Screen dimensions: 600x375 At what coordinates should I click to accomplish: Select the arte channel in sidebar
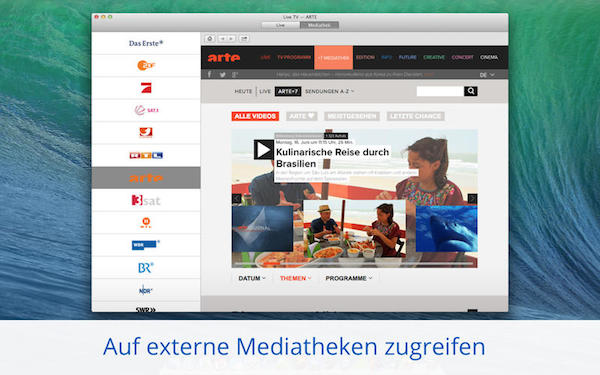click(146, 178)
